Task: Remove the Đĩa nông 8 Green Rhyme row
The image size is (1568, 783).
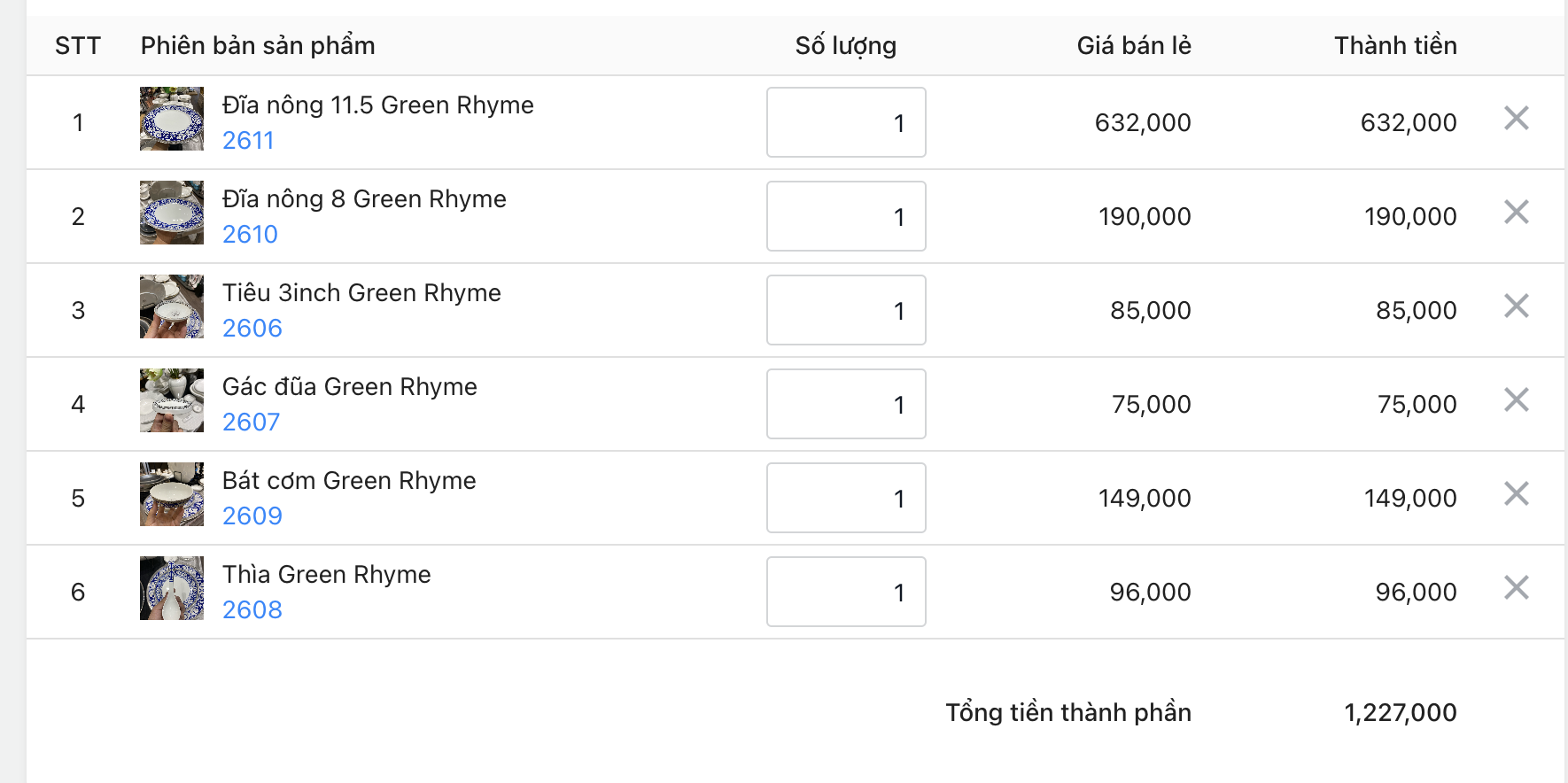Action: pyautogui.click(x=1516, y=212)
